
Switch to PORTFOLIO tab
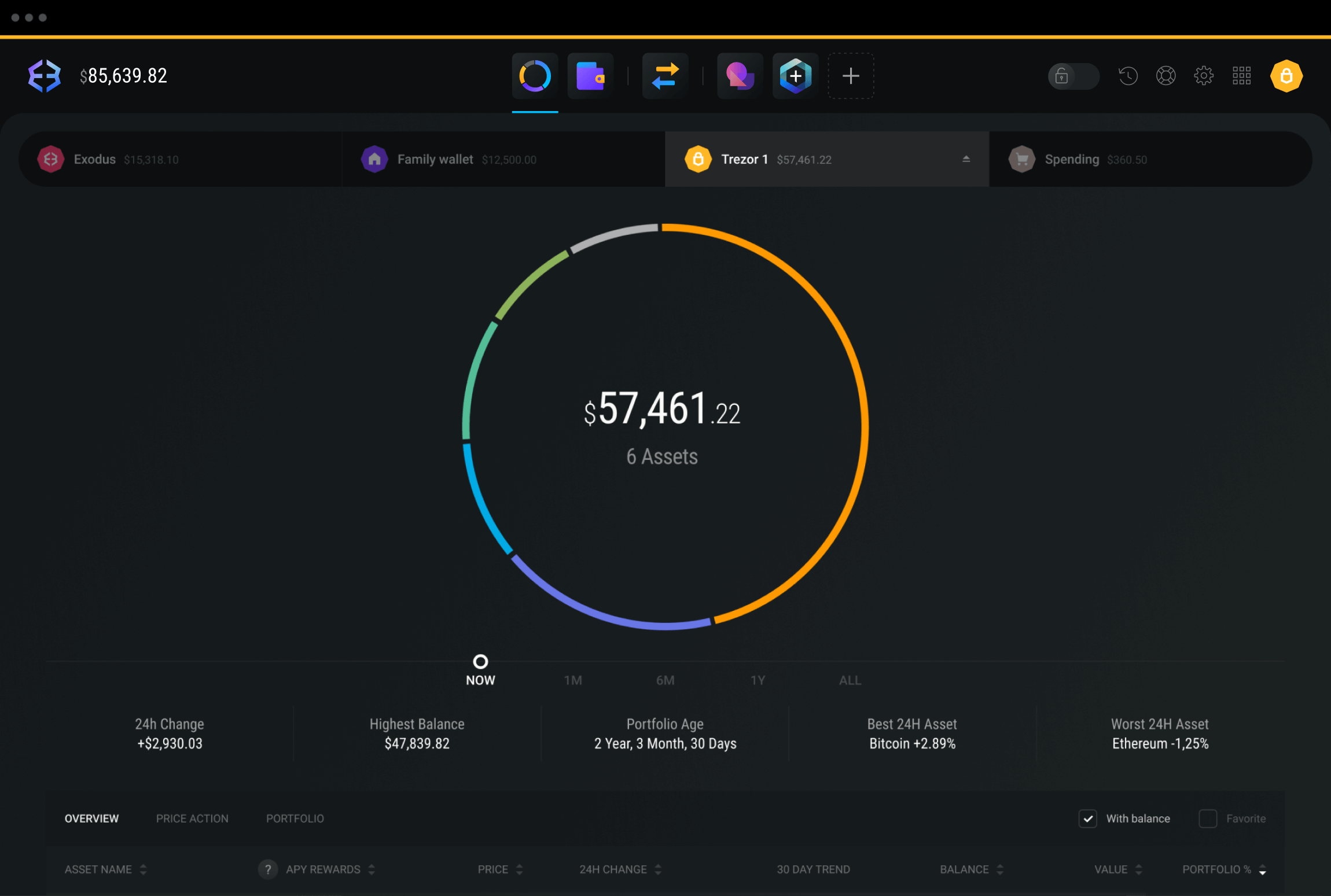295,819
